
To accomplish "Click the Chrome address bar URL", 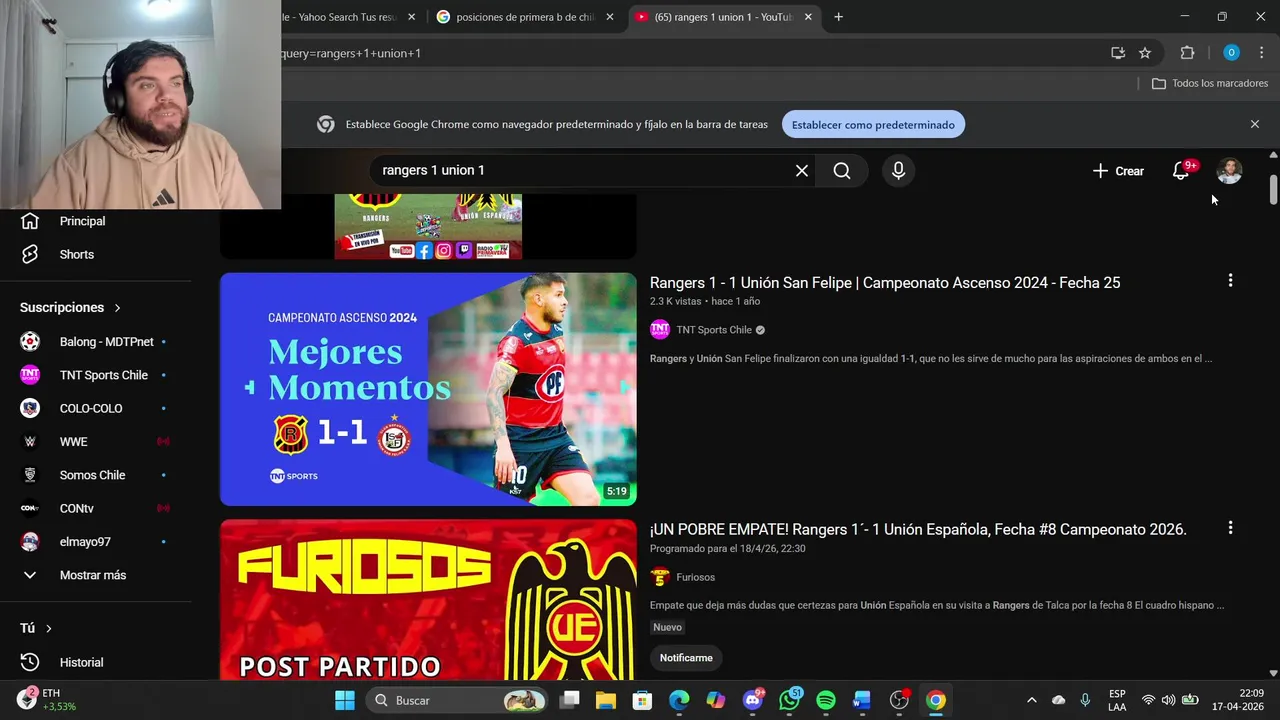I will pos(690,53).
